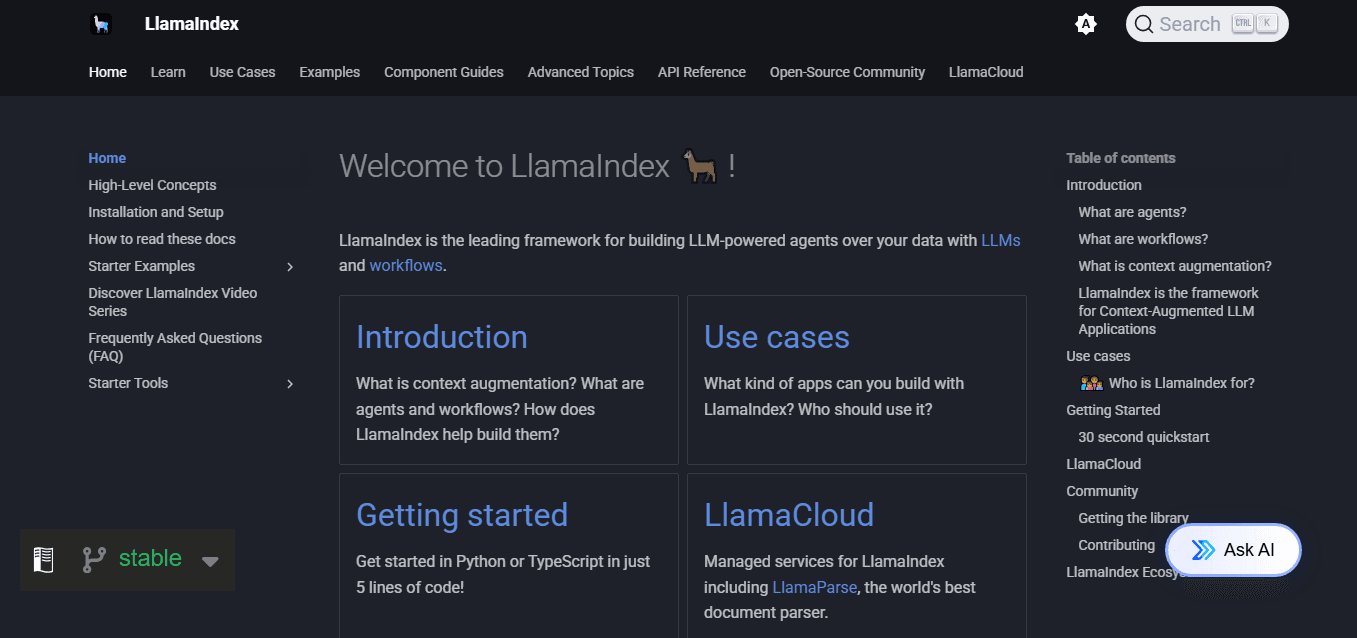
Task: Click the Ask AI button
Action: tap(1234, 550)
